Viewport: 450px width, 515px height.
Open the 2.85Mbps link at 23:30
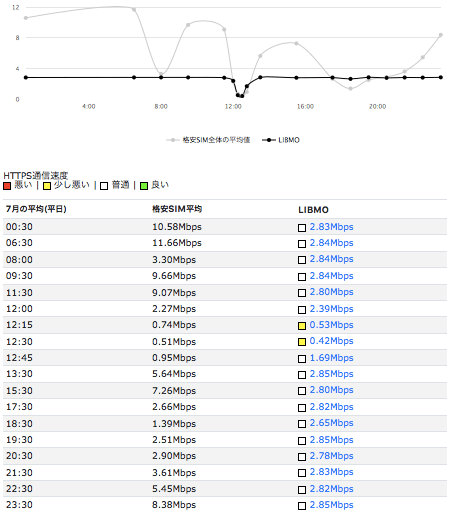point(331,505)
